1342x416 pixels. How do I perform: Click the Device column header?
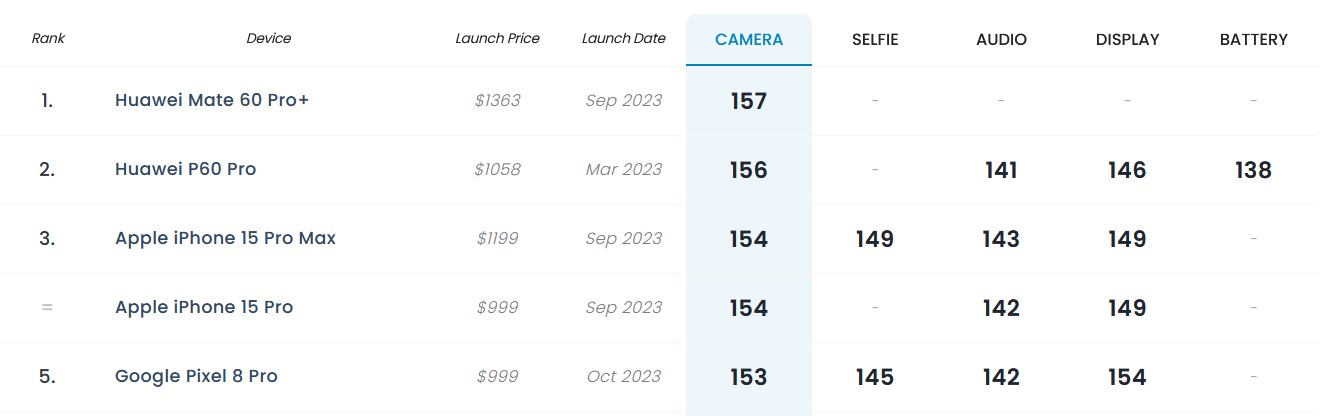pyautogui.click(x=269, y=39)
